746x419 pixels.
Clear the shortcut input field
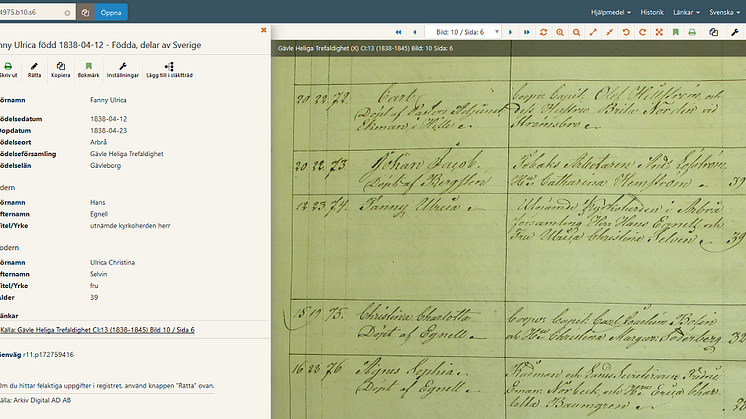click(x=67, y=13)
